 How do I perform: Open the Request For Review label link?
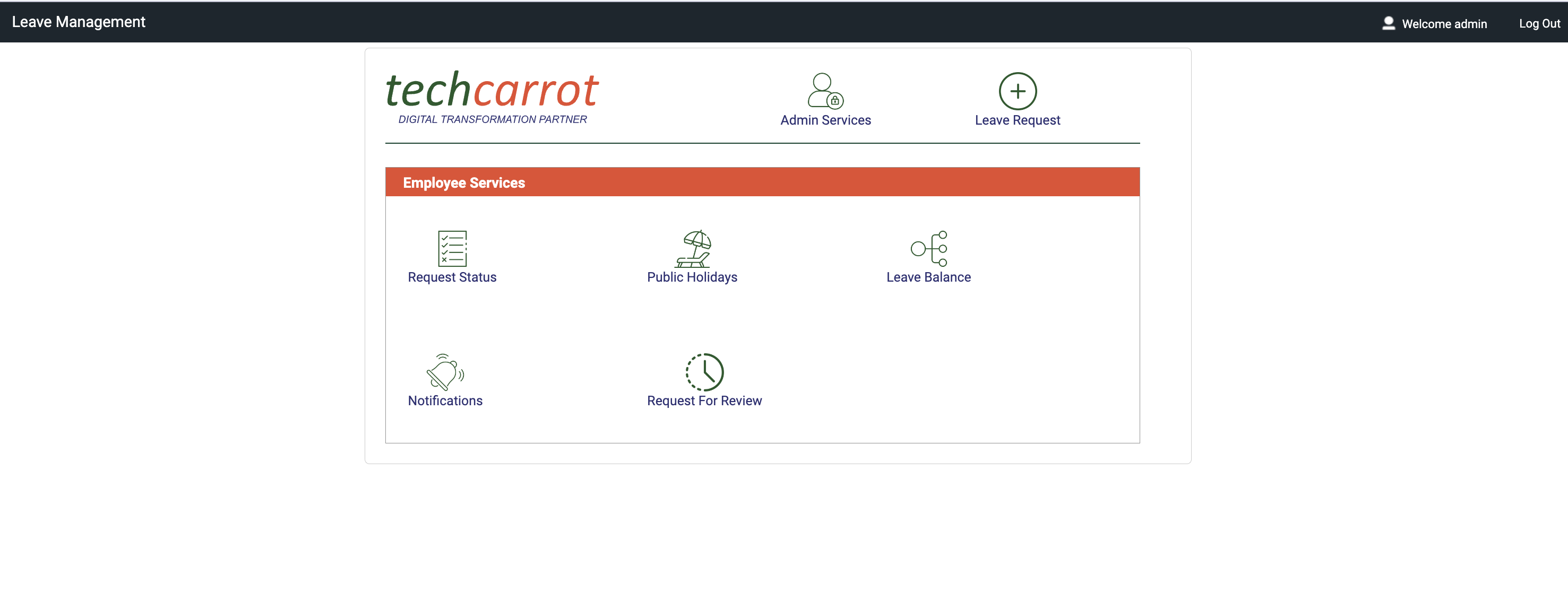click(704, 401)
